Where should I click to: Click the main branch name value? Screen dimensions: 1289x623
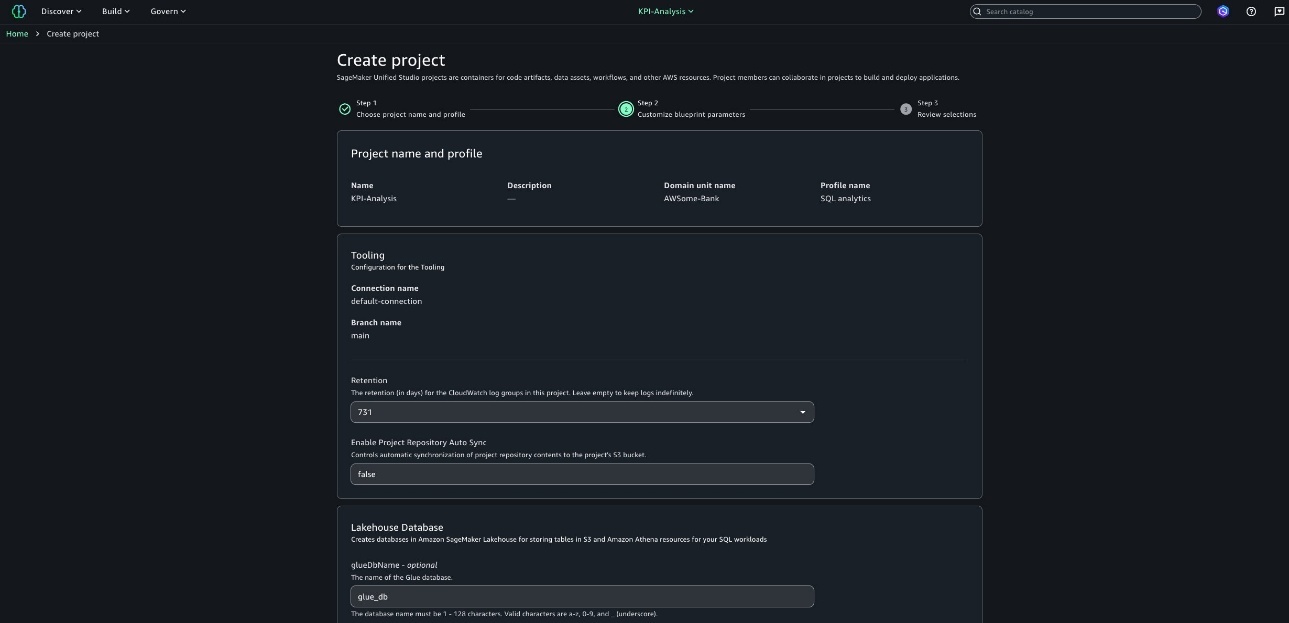pyautogui.click(x=360, y=336)
